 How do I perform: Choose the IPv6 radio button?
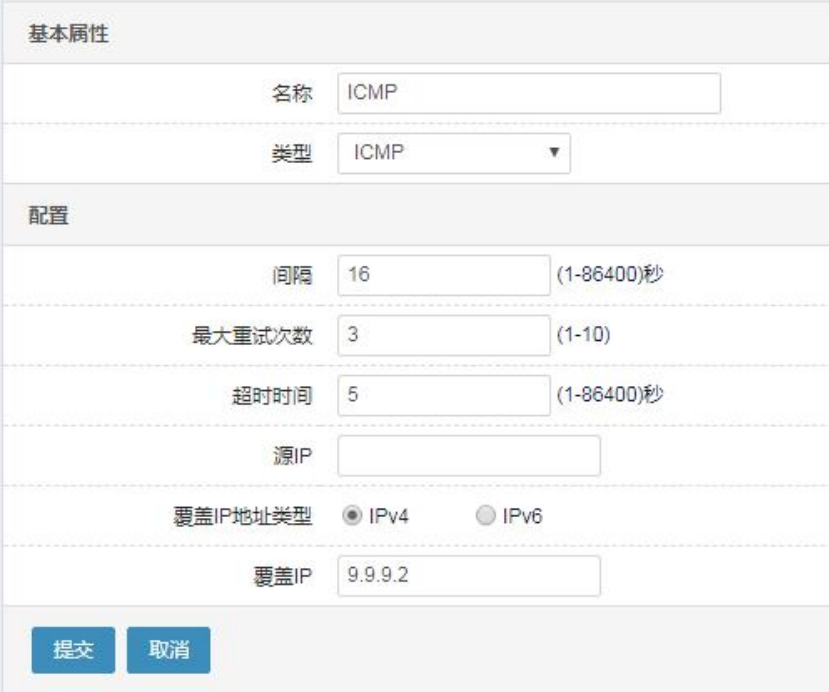click(485, 515)
